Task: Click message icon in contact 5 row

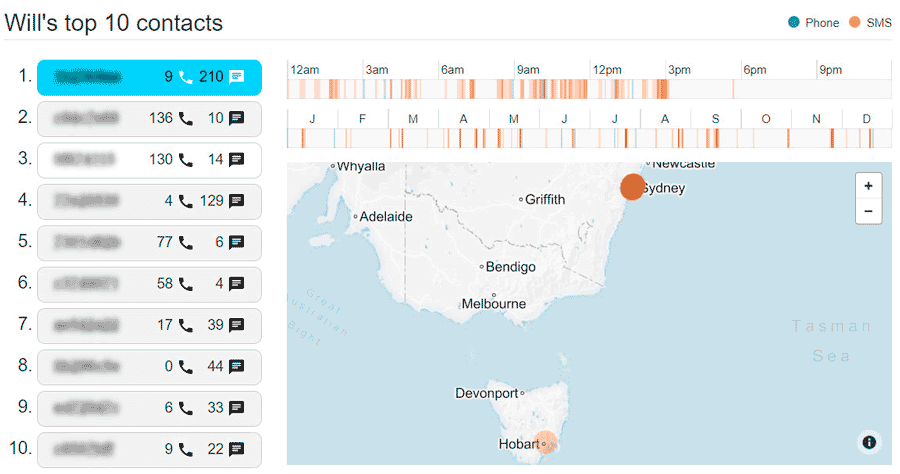Action: (x=236, y=243)
